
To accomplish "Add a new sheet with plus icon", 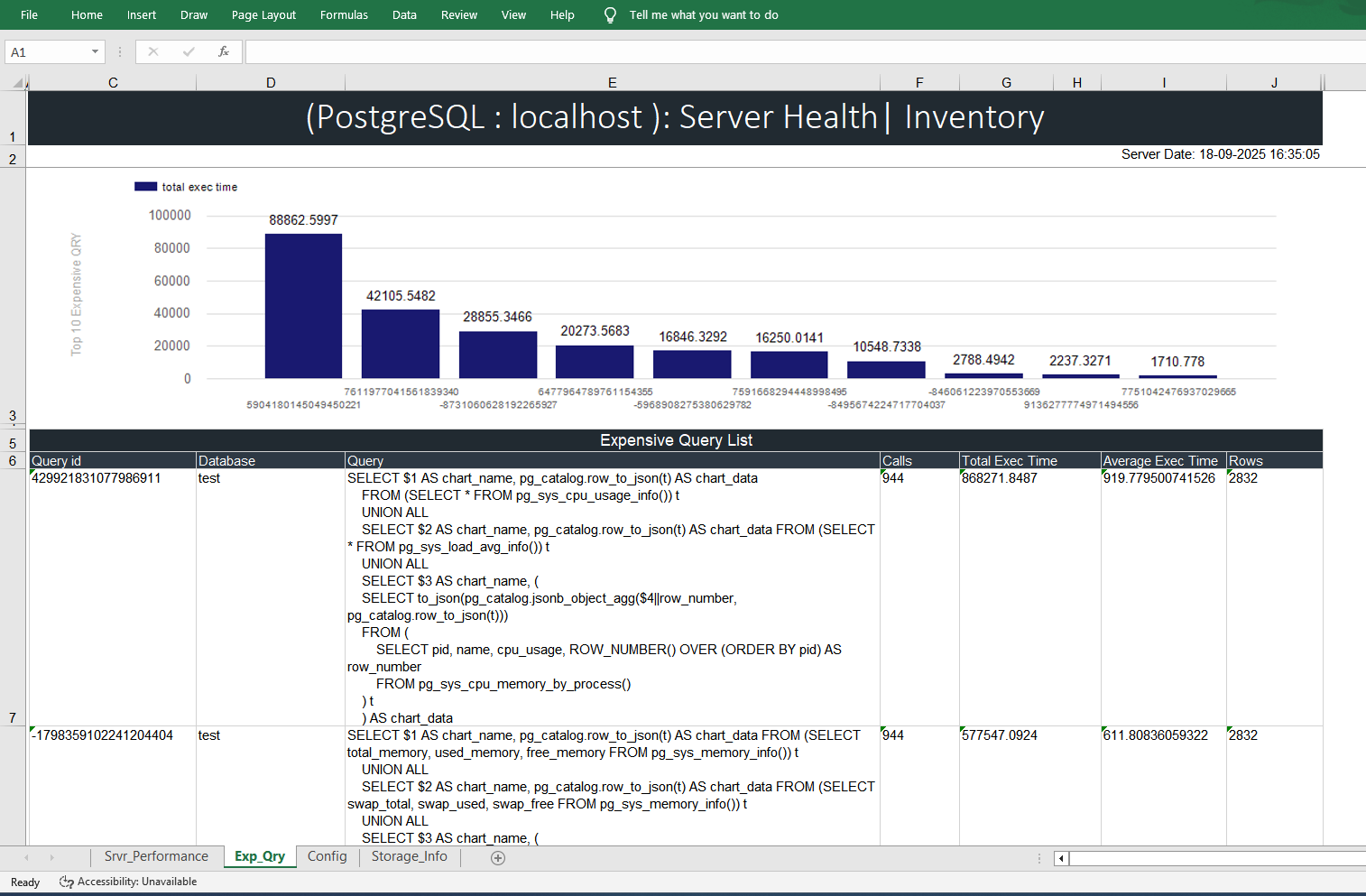I will coord(498,858).
